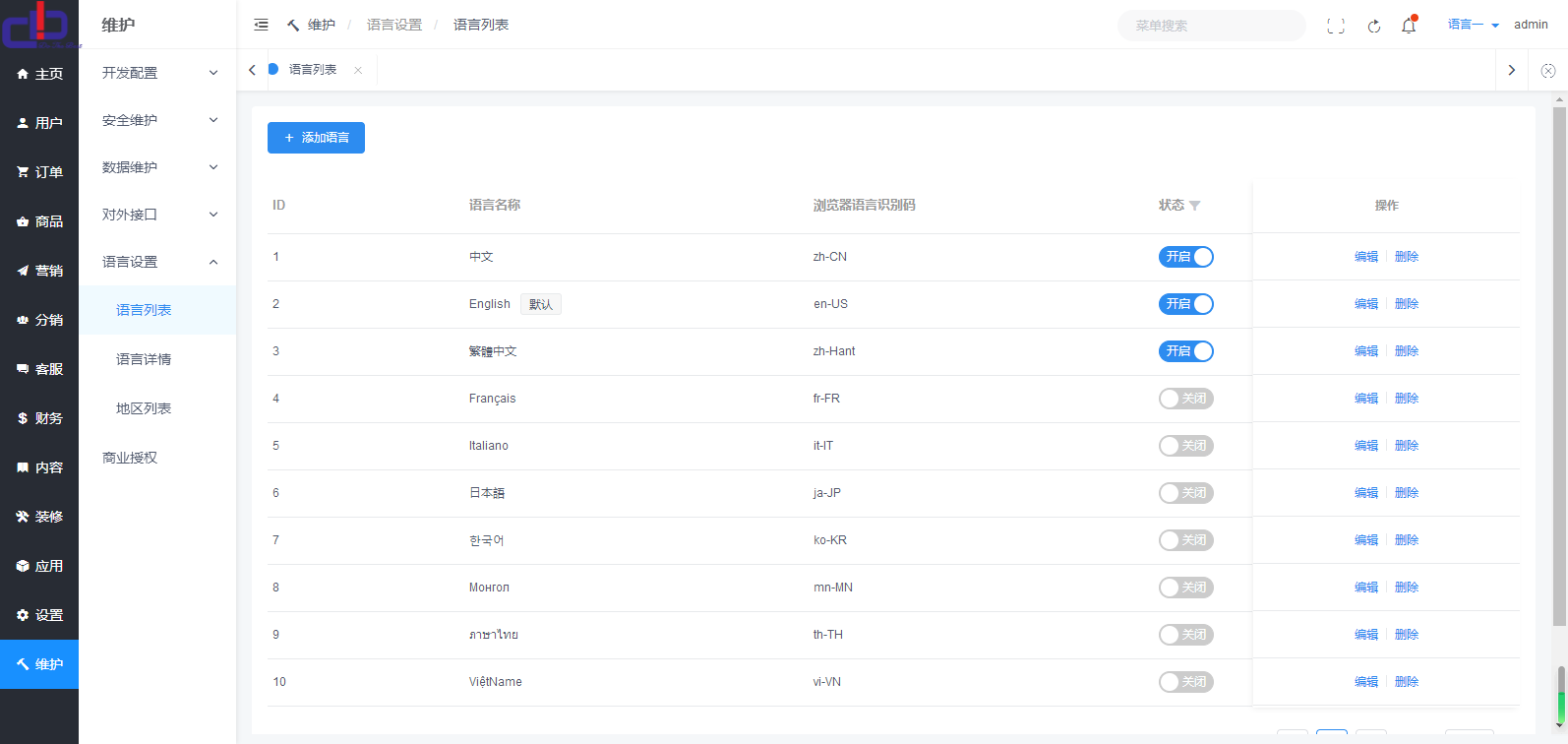Collapse the 语言设置 submenu
Viewport: 1568px width, 744px height.
(x=157, y=262)
